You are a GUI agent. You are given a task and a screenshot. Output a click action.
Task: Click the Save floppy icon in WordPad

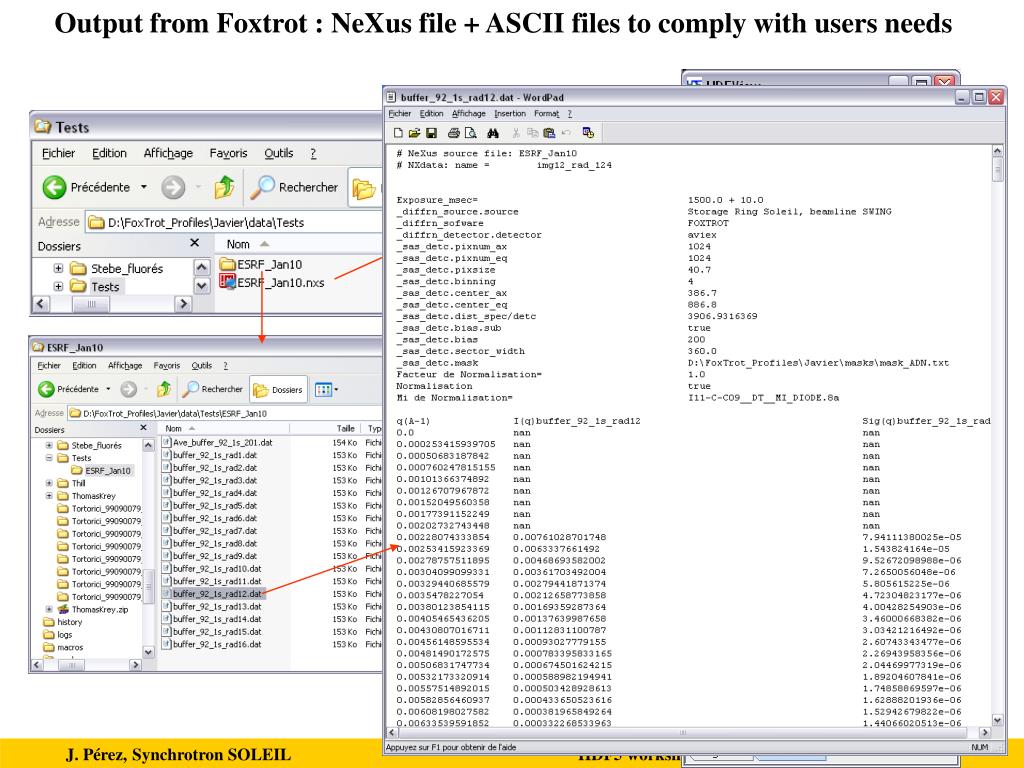(x=431, y=133)
